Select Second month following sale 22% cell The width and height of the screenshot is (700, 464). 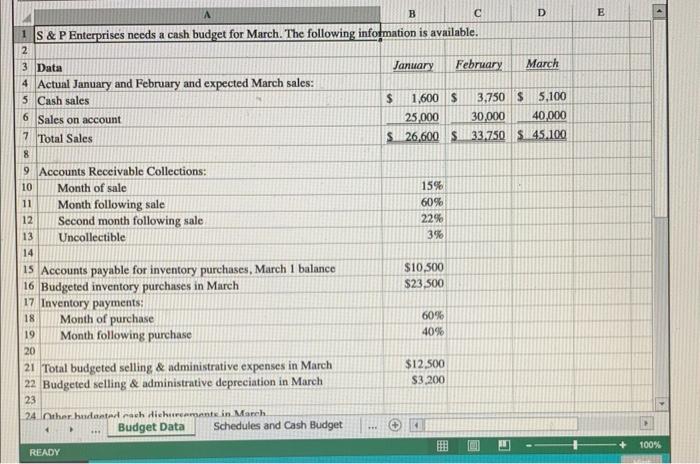pyautogui.click(x=415, y=219)
